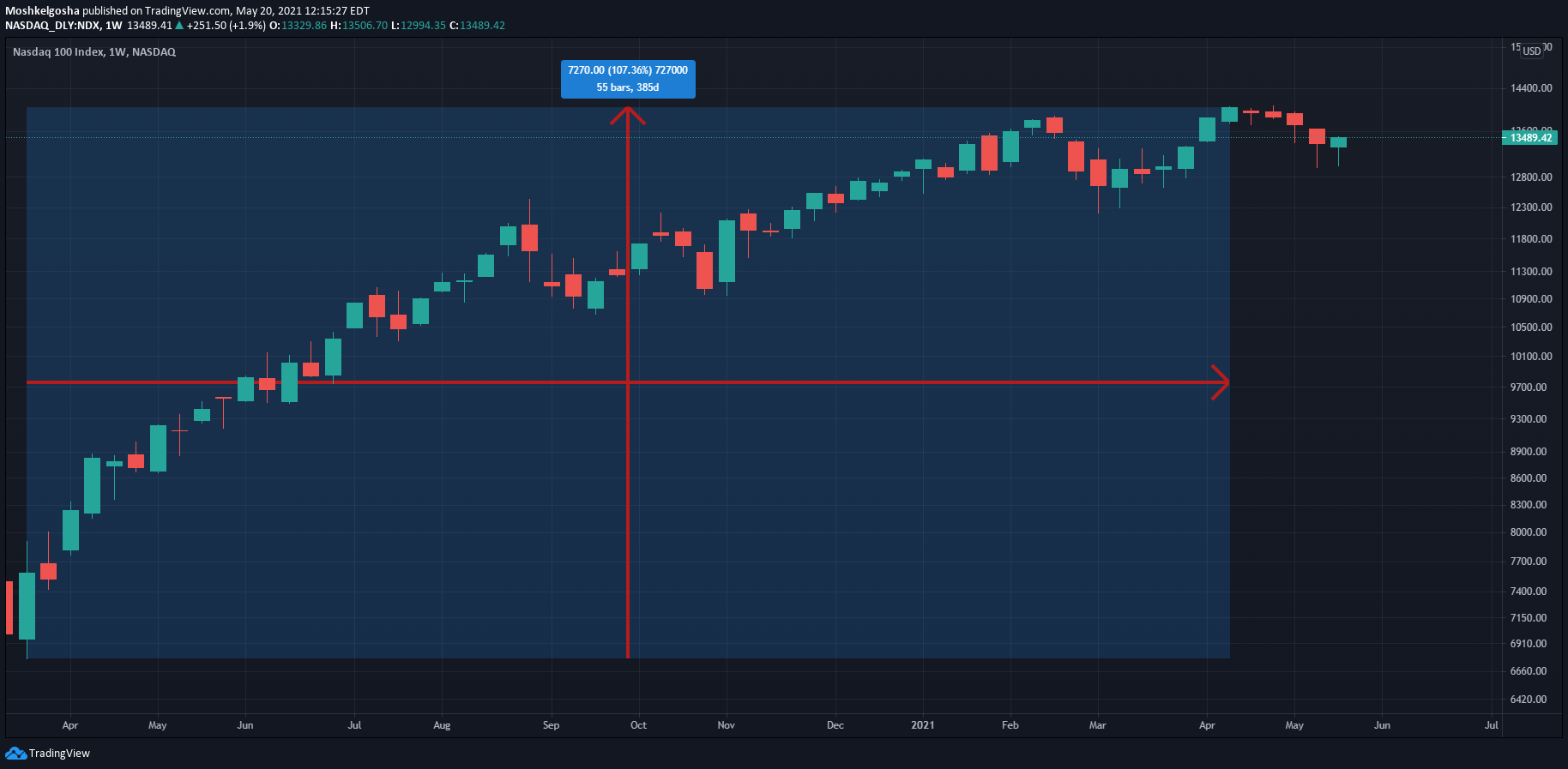Click the 14400.00 price axis label
The image size is (1568, 769).
(1531, 88)
